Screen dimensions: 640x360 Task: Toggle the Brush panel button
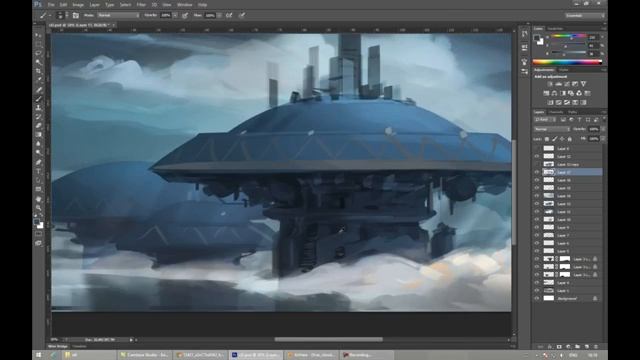tap(76, 15)
